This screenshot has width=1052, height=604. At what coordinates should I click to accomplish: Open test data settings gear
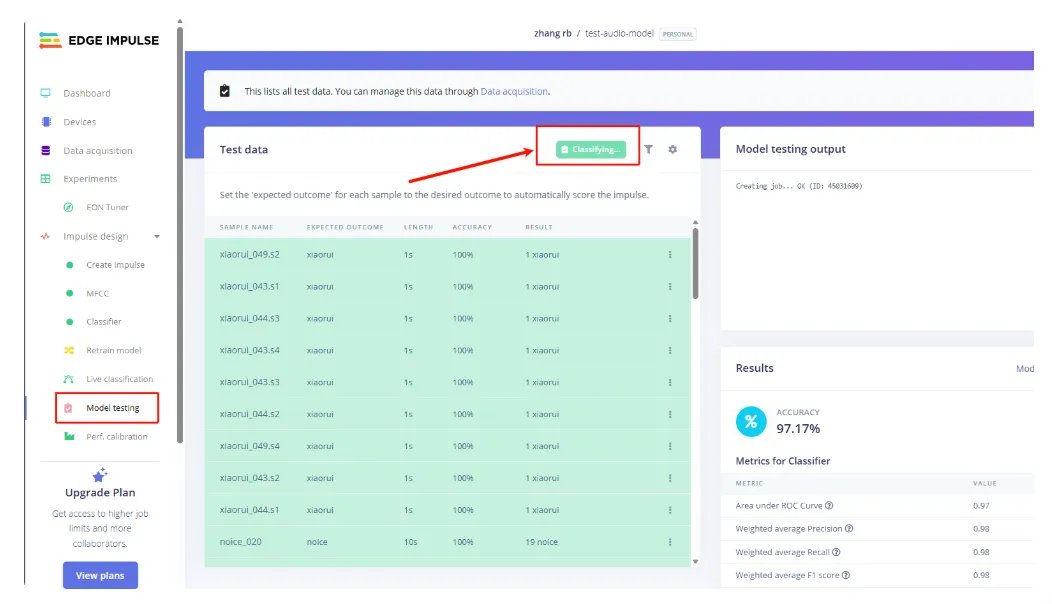(x=672, y=150)
